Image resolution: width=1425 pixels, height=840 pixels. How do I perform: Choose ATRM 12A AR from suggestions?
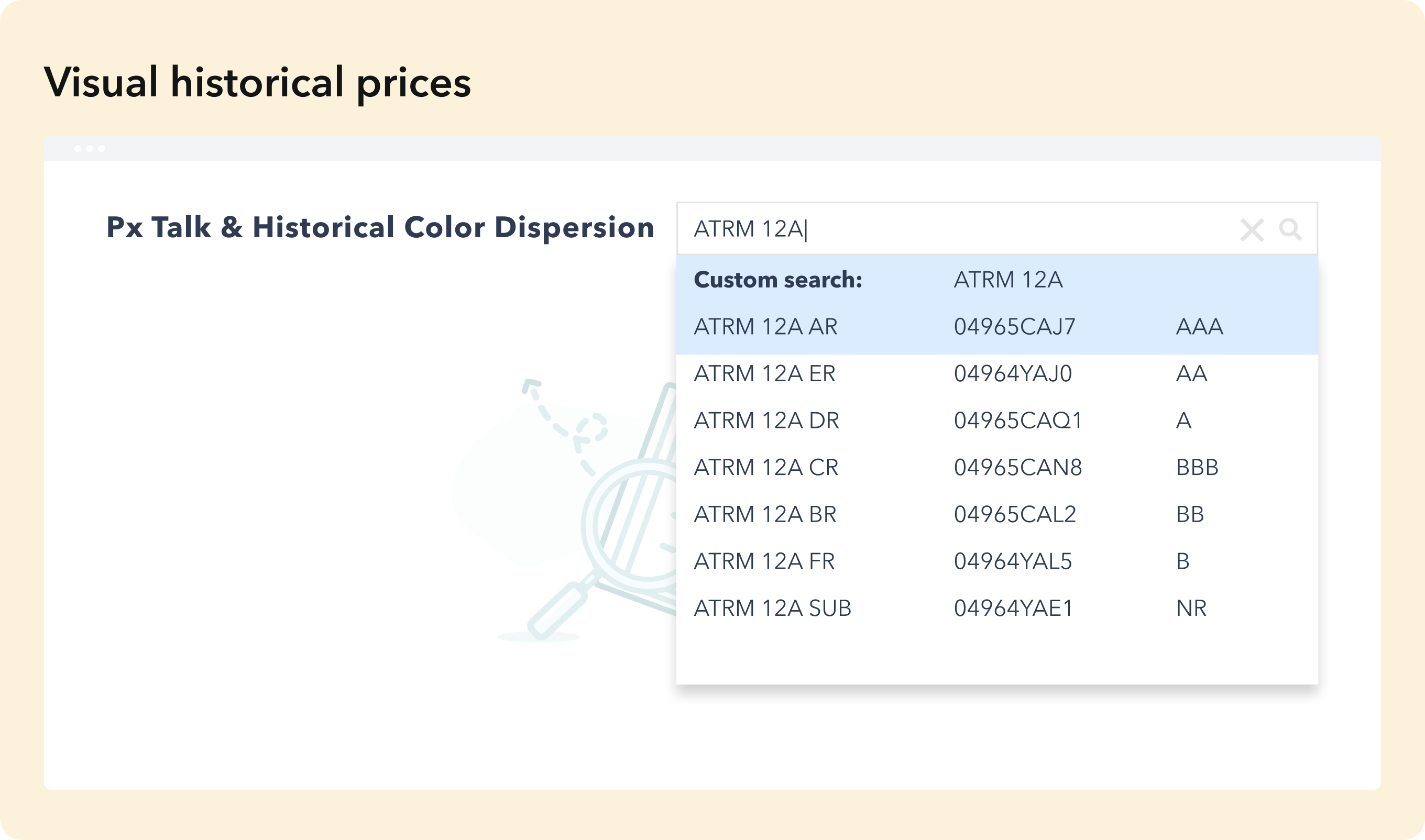point(765,327)
